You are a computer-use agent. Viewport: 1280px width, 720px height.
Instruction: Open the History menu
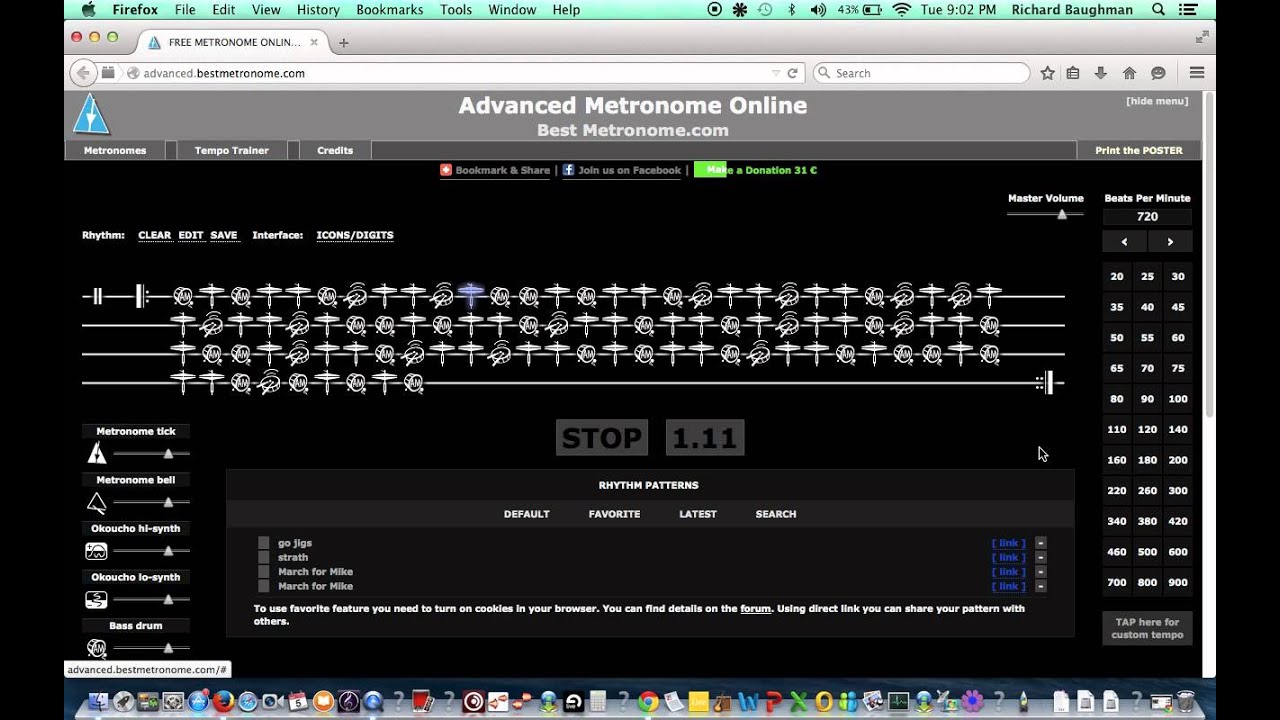tap(318, 10)
